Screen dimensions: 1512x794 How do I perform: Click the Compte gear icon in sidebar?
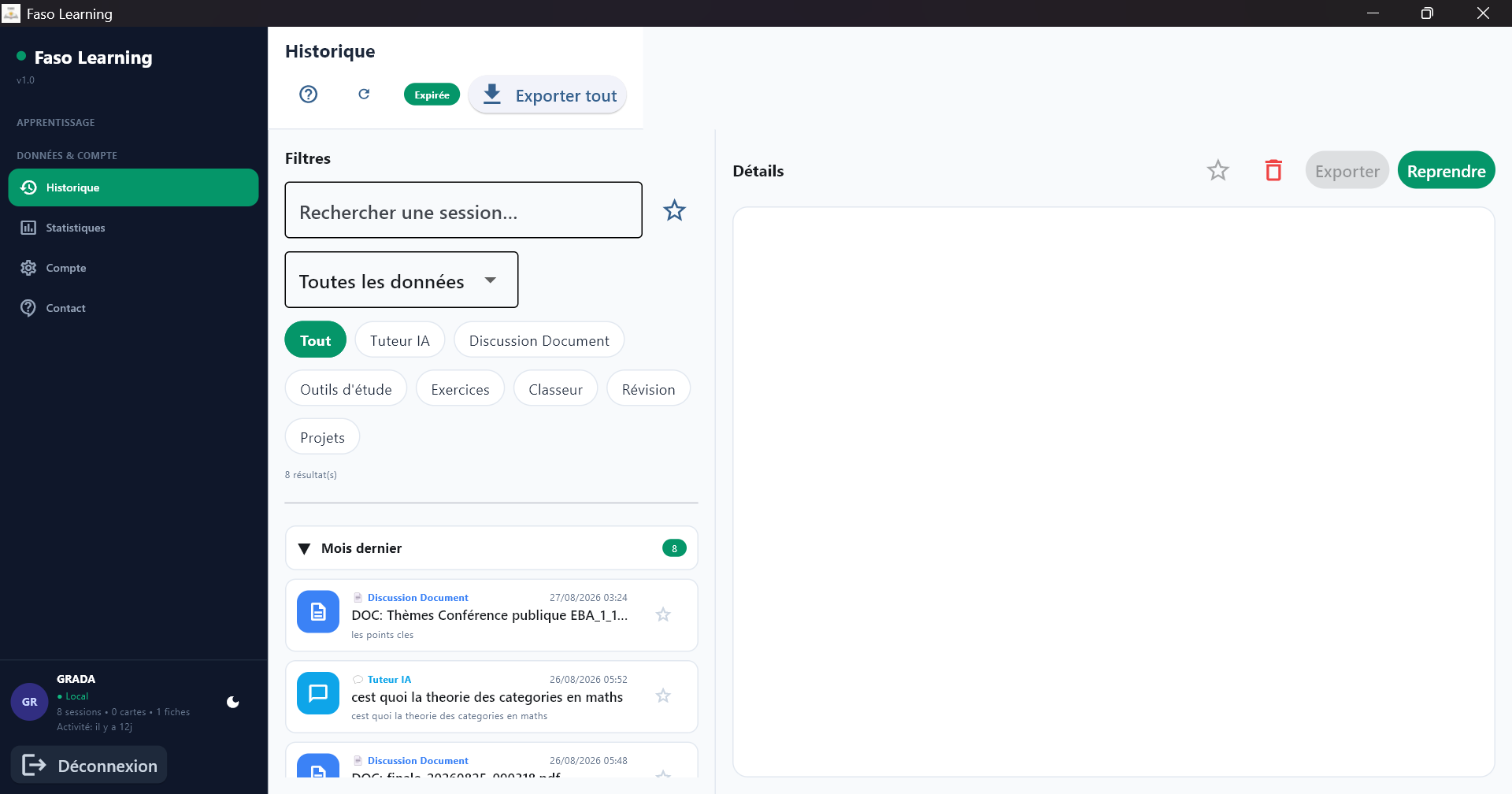(28, 268)
